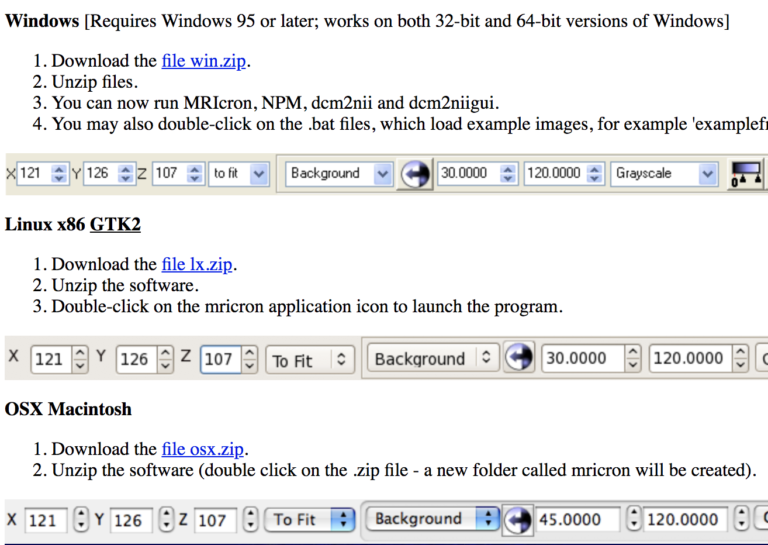The height and width of the screenshot is (545, 768).
Task: Open the Background layer dropdown in OSX toolbar
Action: (432, 520)
